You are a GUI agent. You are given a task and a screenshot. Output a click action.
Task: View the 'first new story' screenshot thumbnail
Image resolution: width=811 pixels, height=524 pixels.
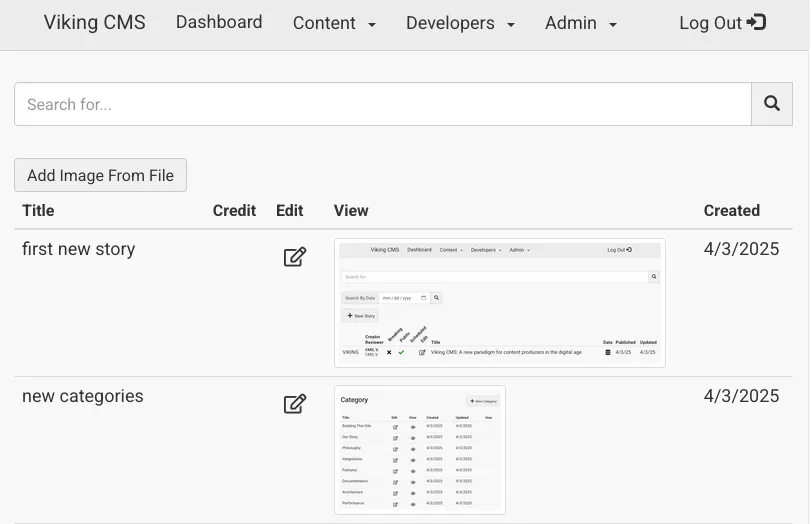(x=499, y=303)
